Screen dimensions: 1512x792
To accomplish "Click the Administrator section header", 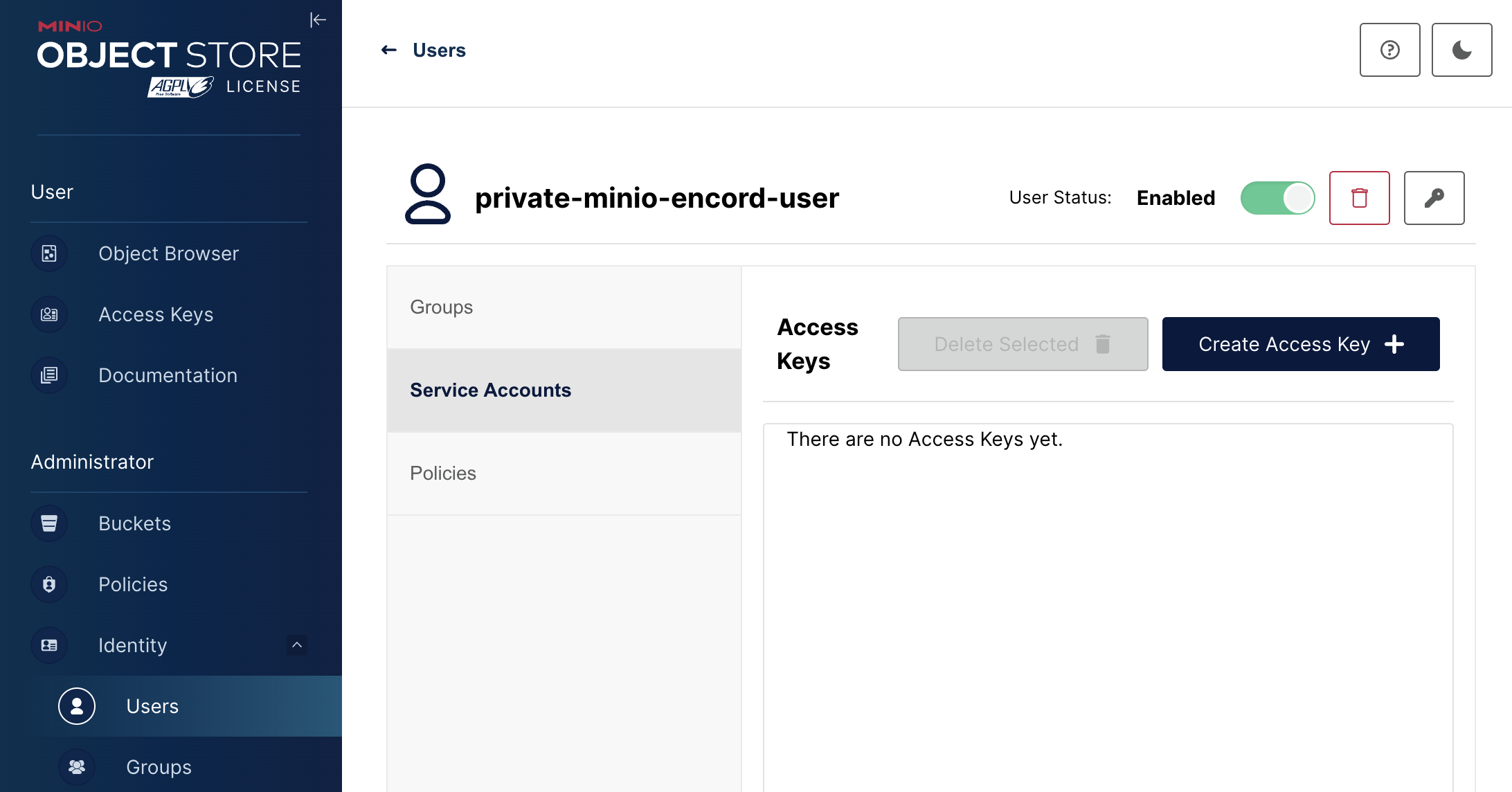I will (92, 462).
